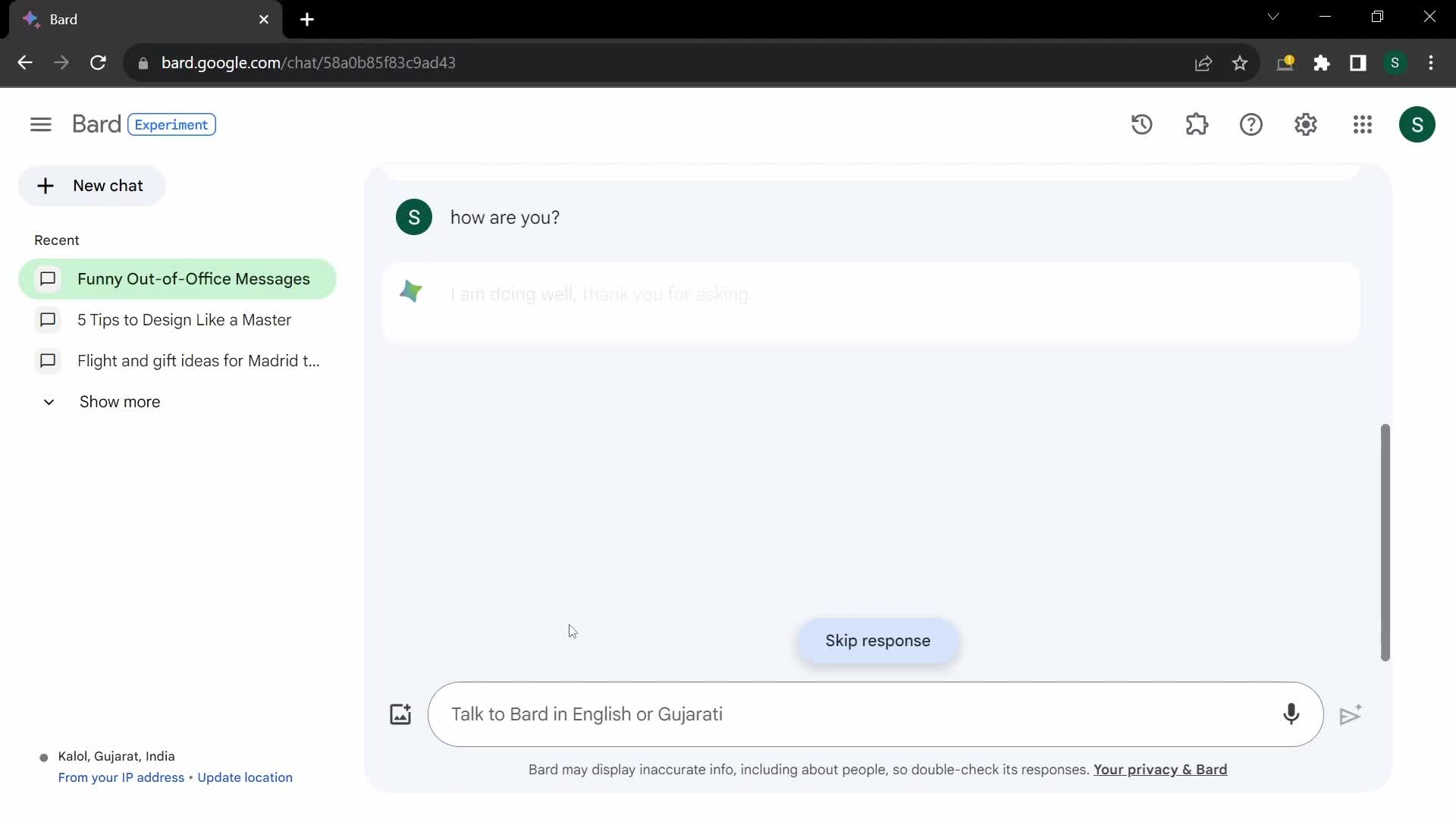Select 5 Tips to Design Like a Master
The height and width of the screenshot is (819, 1456).
tap(184, 320)
